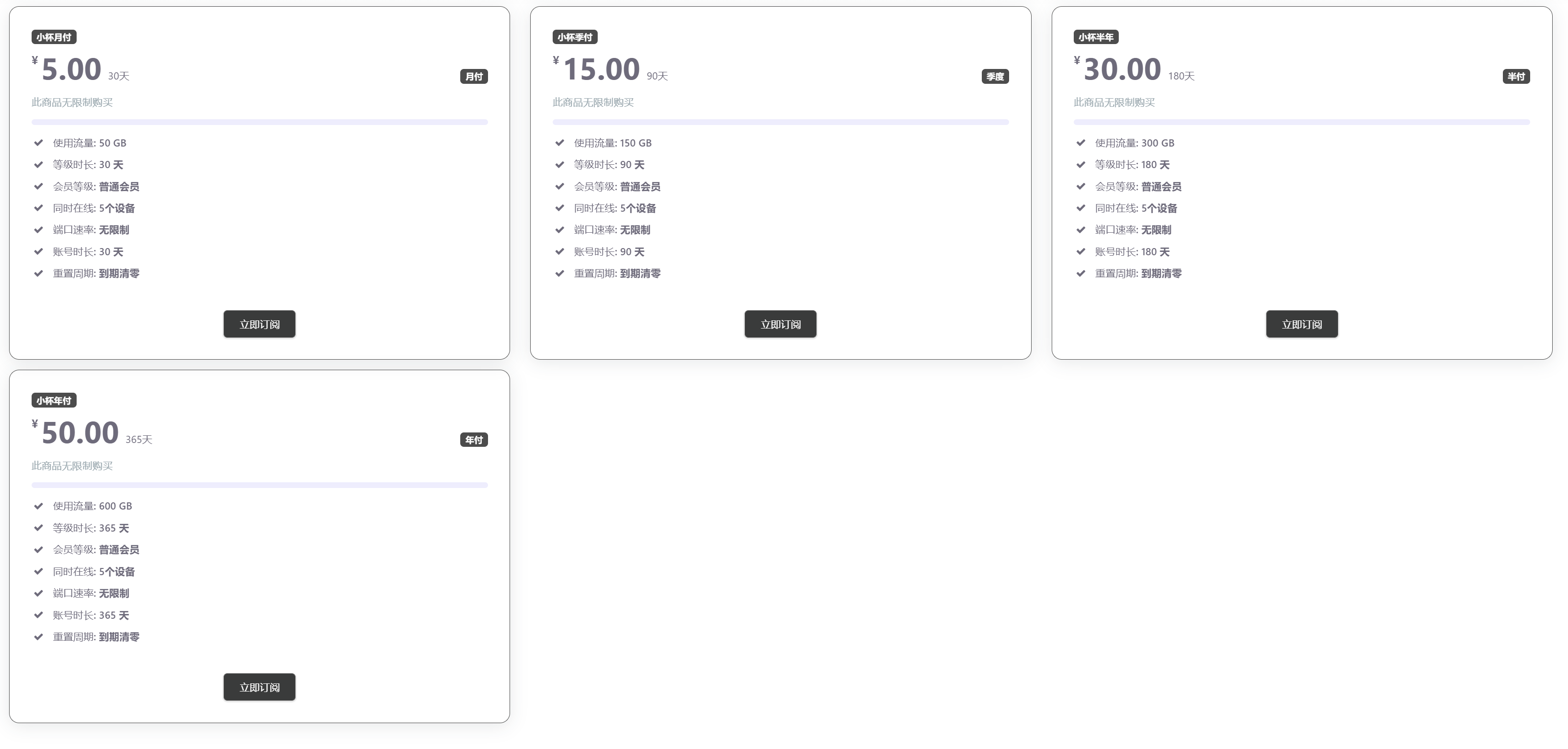Click the 年付 badge
The image size is (1568, 749).
(x=474, y=440)
